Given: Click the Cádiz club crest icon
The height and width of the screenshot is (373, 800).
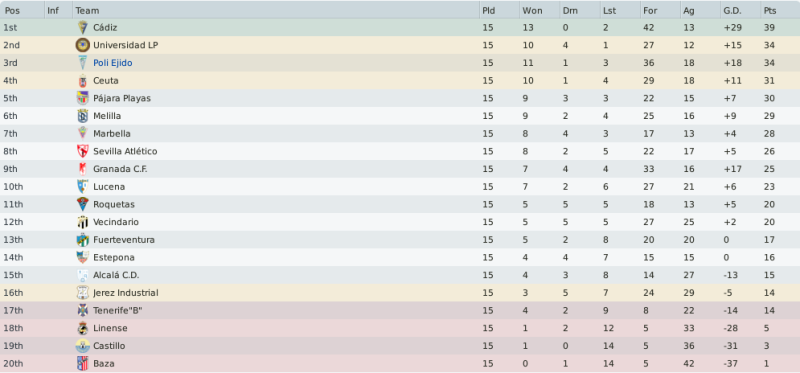Looking at the screenshot, I should point(82,28).
